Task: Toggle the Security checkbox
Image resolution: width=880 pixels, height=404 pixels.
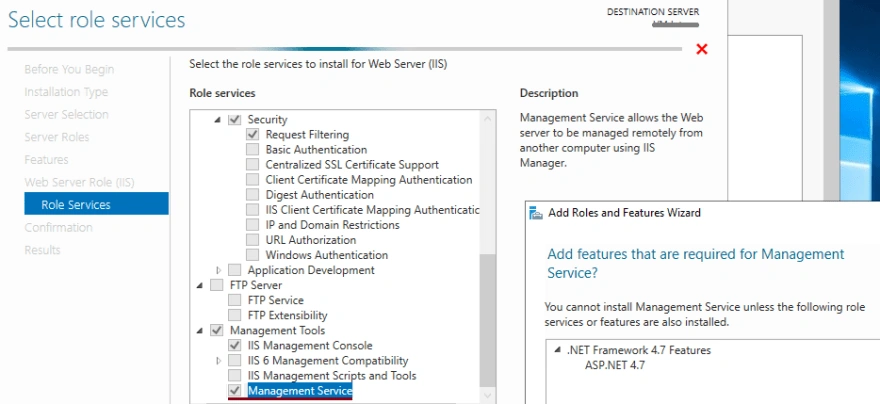Action: click(235, 120)
